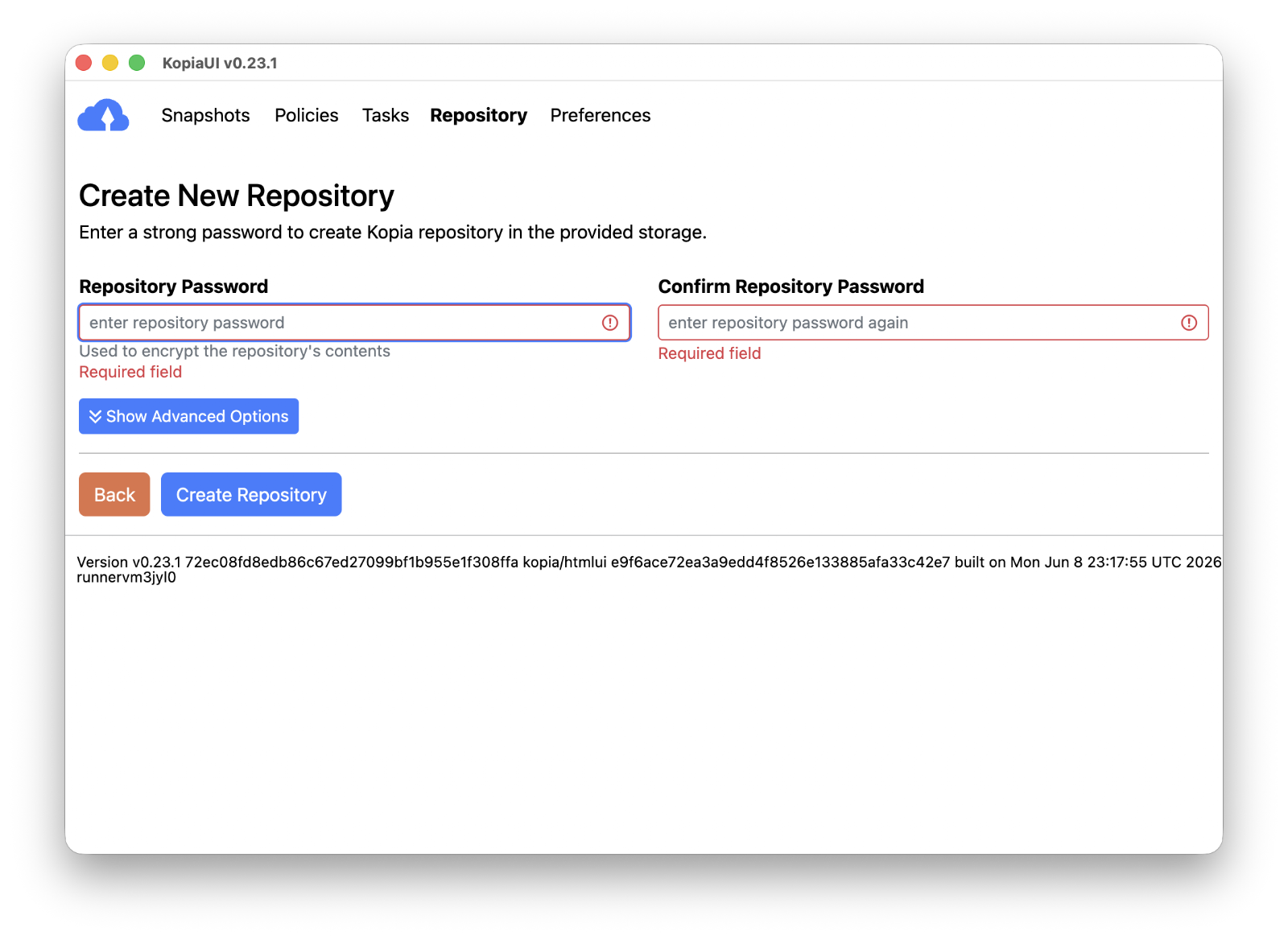
Task: Click the 'Enter a strong password' description text
Action: point(393,233)
